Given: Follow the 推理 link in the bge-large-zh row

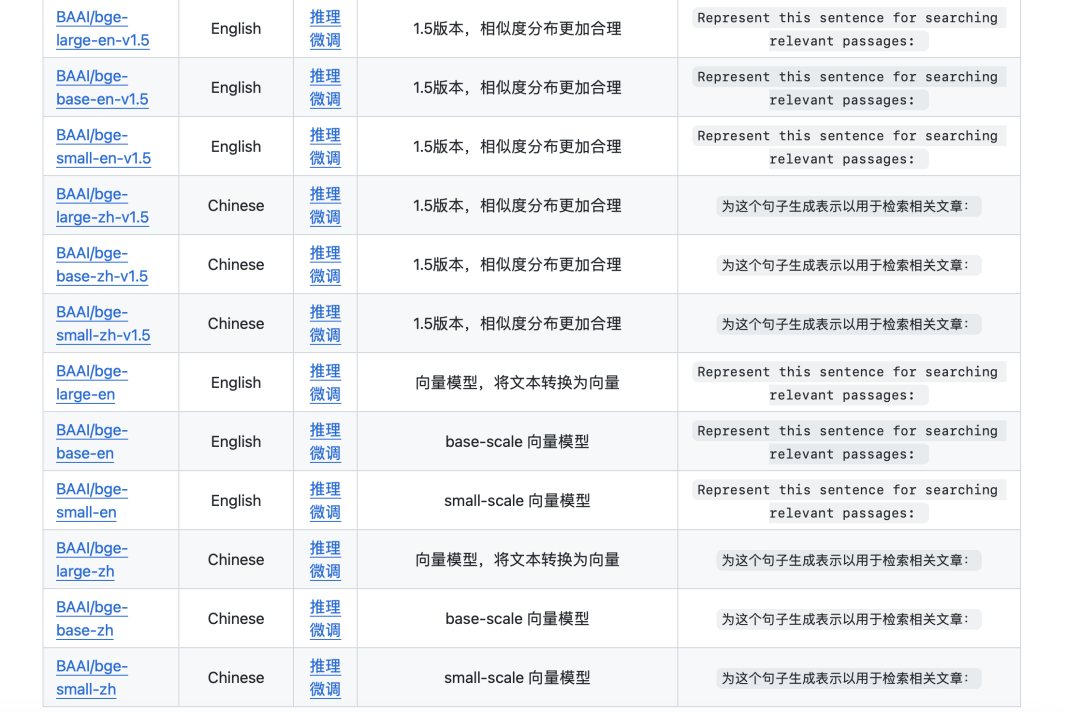Looking at the screenshot, I should click(325, 548).
